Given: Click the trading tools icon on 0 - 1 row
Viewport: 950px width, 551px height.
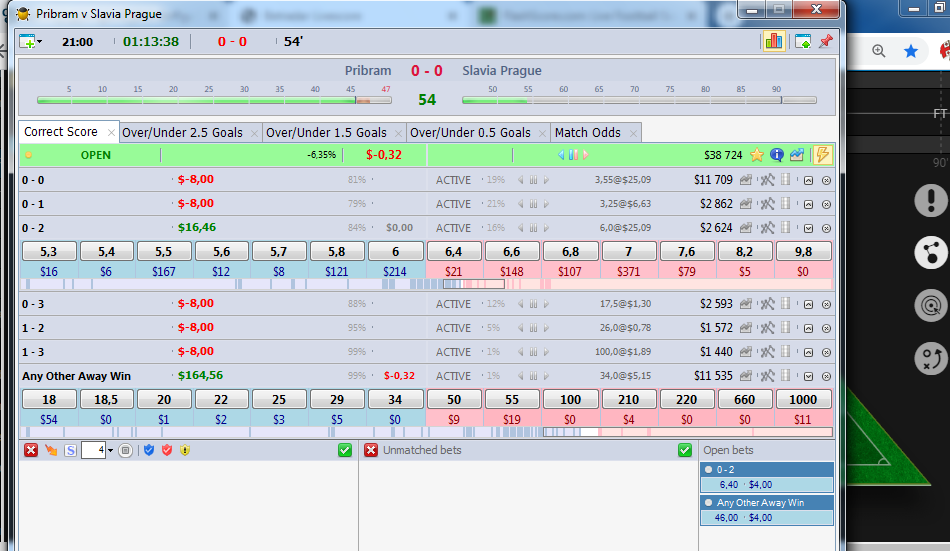Looking at the screenshot, I should click(767, 204).
